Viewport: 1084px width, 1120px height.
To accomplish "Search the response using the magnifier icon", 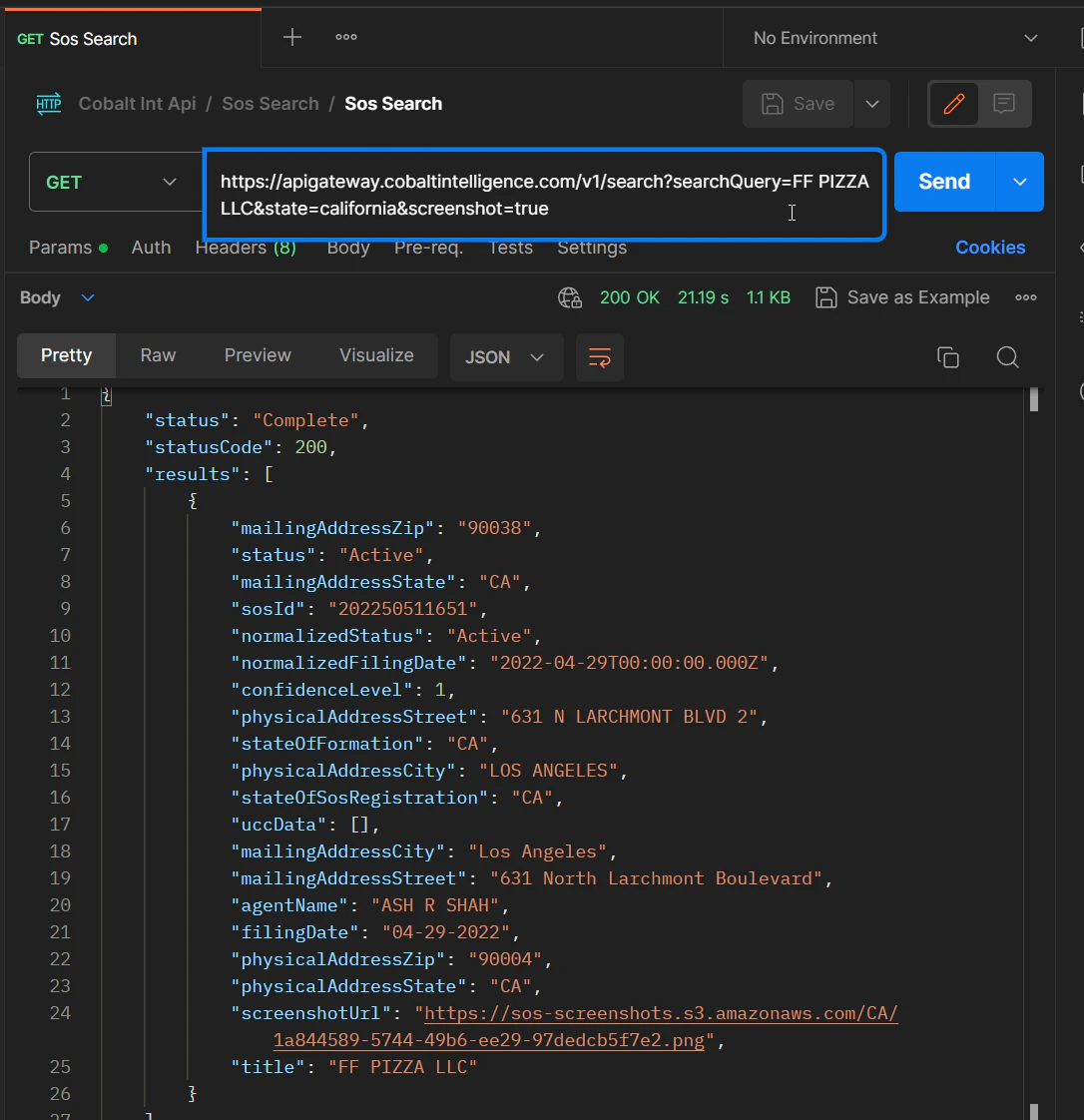I will [1007, 356].
